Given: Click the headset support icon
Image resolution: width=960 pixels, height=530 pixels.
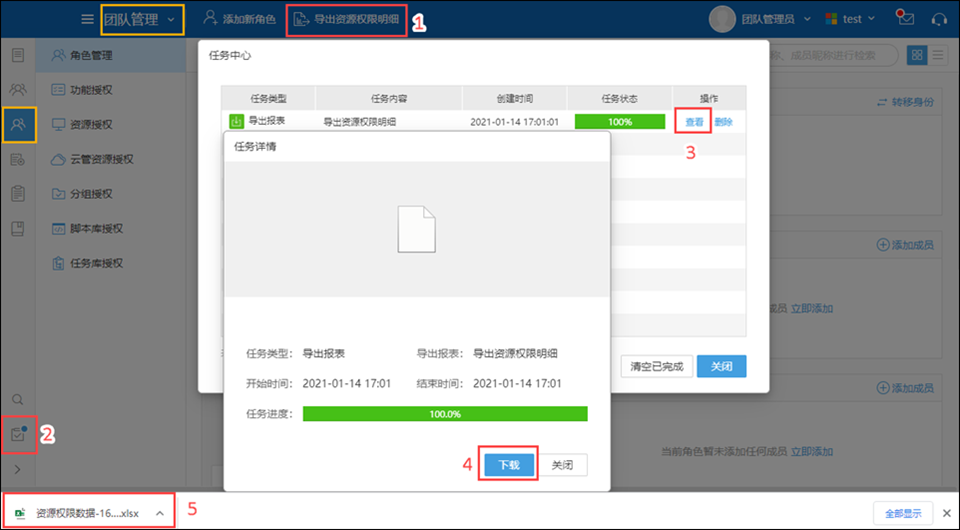Looking at the screenshot, I should pos(938,19).
